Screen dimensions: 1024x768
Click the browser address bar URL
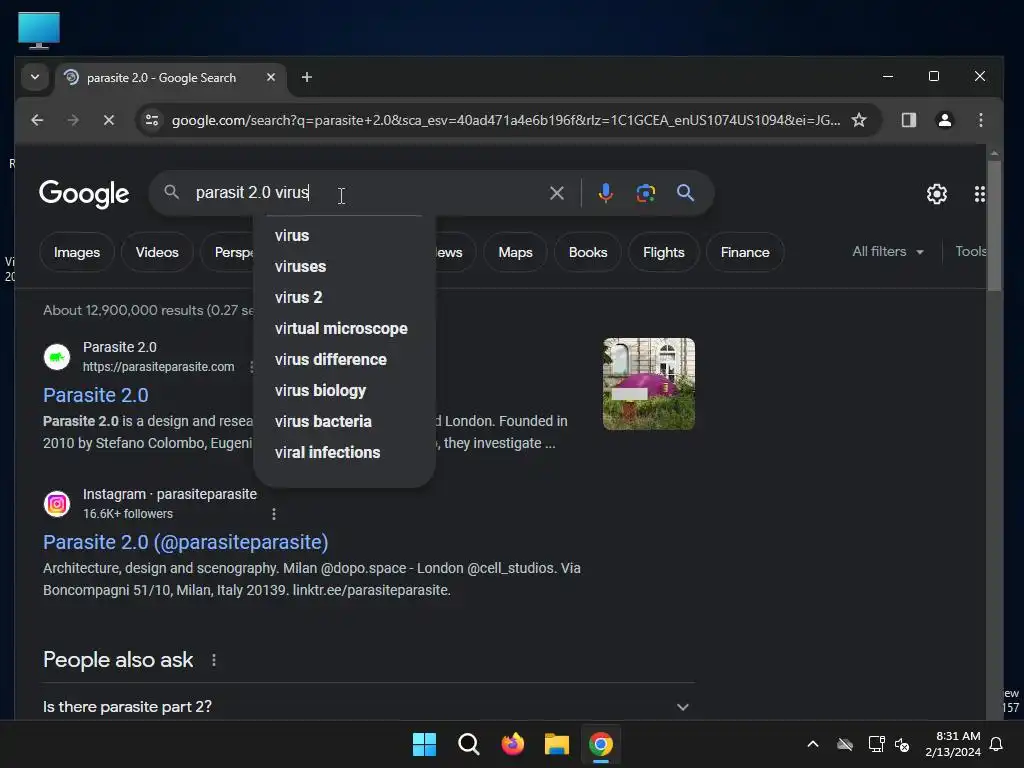(505, 120)
